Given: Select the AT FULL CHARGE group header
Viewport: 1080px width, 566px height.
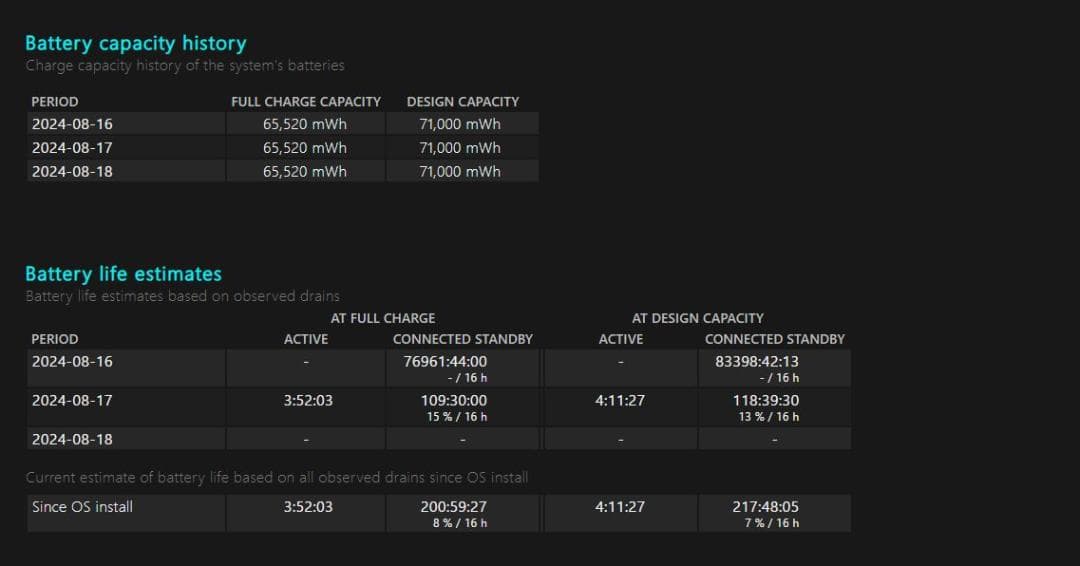Looking at the screenshot, I should [x=383, y=318].
